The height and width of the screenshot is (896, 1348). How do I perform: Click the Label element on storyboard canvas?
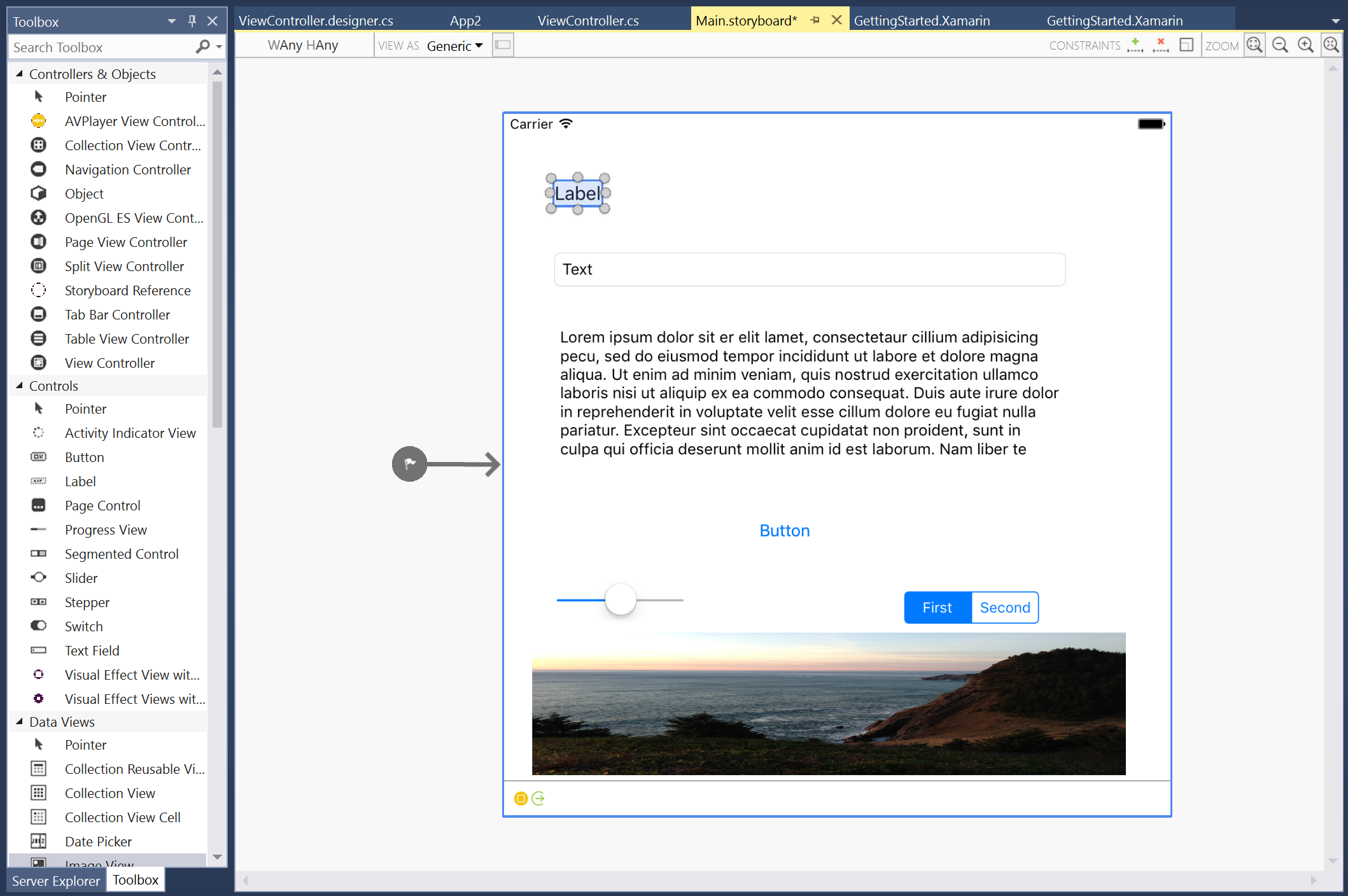(x=578, y=192)
